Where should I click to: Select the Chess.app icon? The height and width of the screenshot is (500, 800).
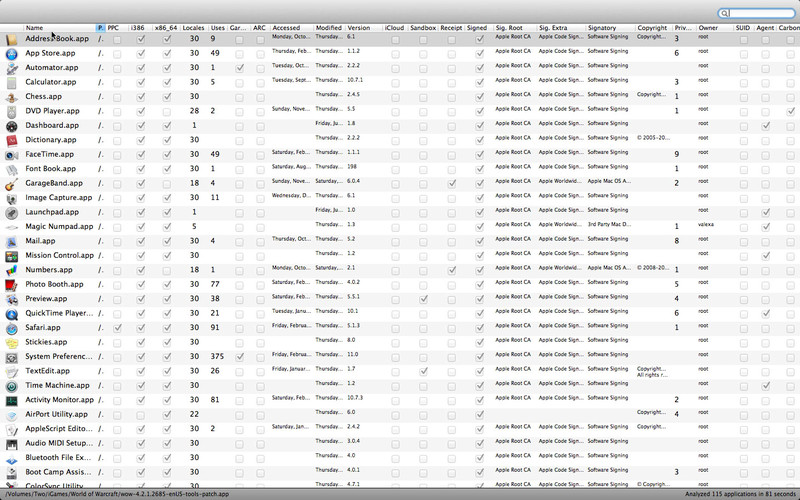(x=11, y=97)
